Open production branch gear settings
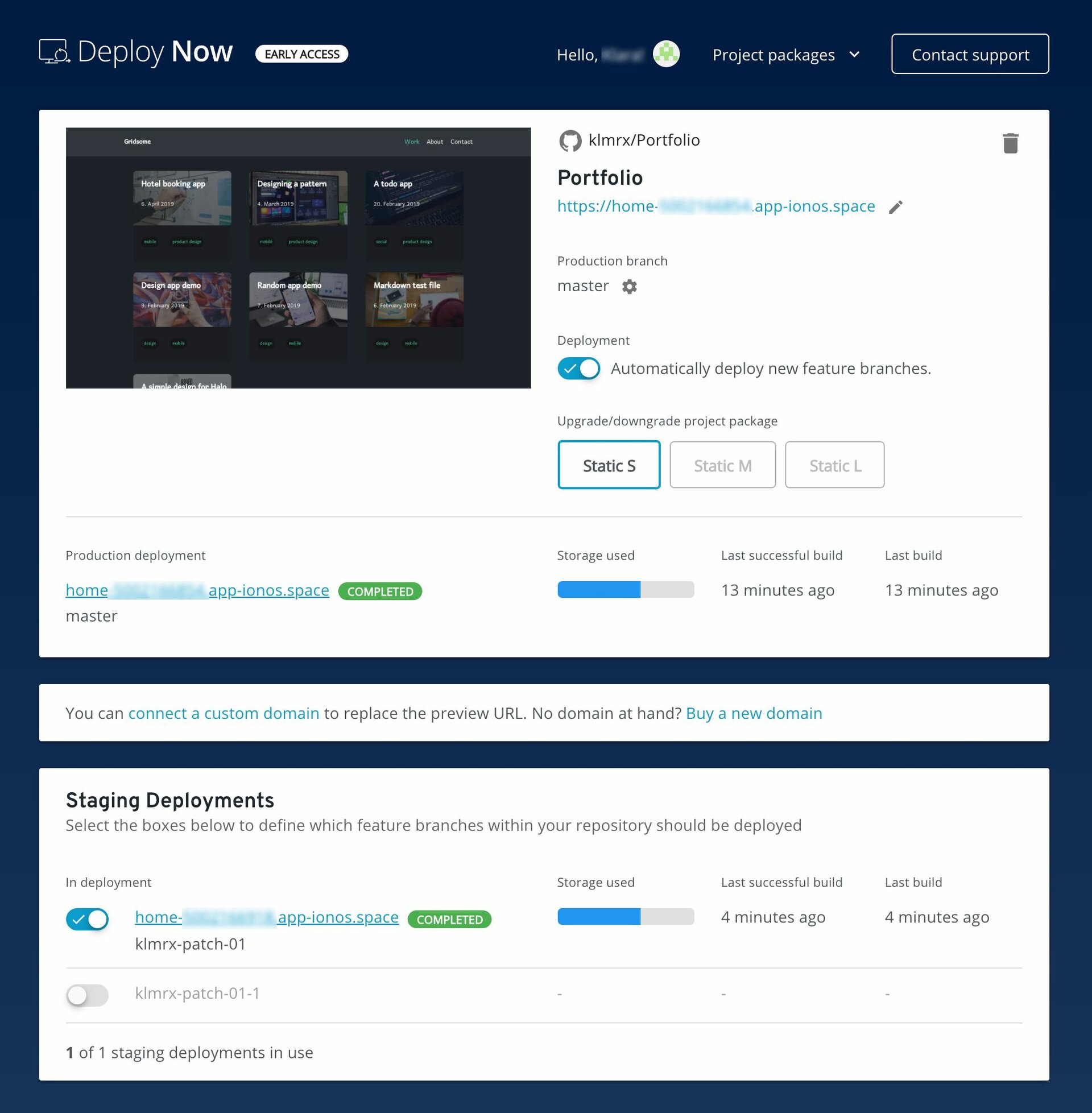 pyautogui.click(x=629, y=286)
